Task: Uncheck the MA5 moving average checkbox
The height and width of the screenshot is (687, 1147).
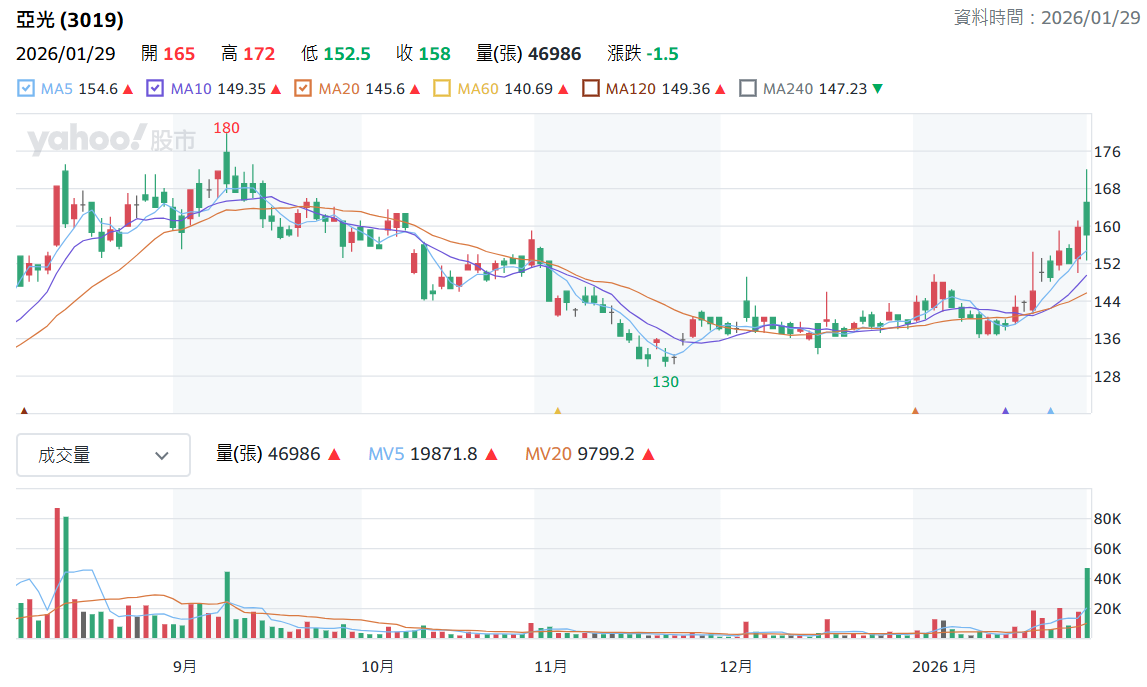Action: 26,89
